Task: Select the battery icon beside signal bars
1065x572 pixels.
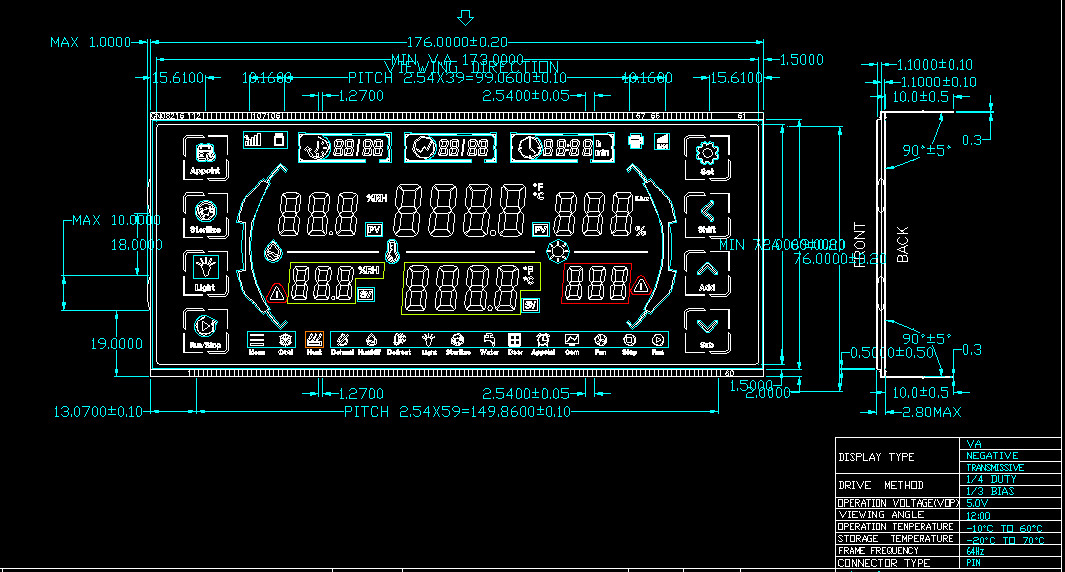Action: pos(278,140)
